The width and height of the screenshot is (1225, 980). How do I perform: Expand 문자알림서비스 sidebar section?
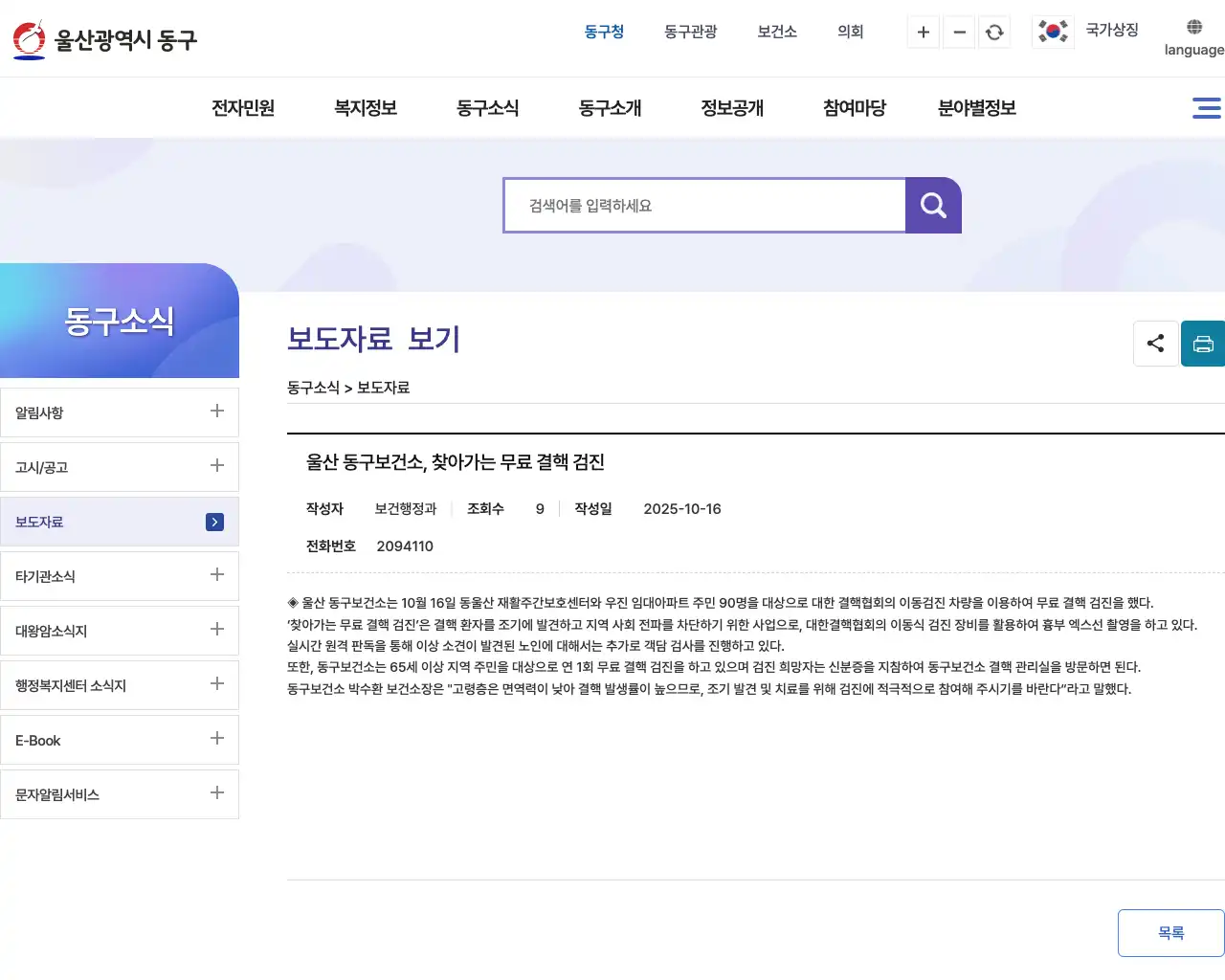point(217,792)
